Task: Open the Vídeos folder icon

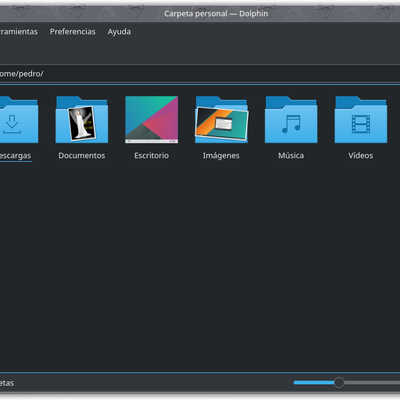Action: tap(361, 120)
